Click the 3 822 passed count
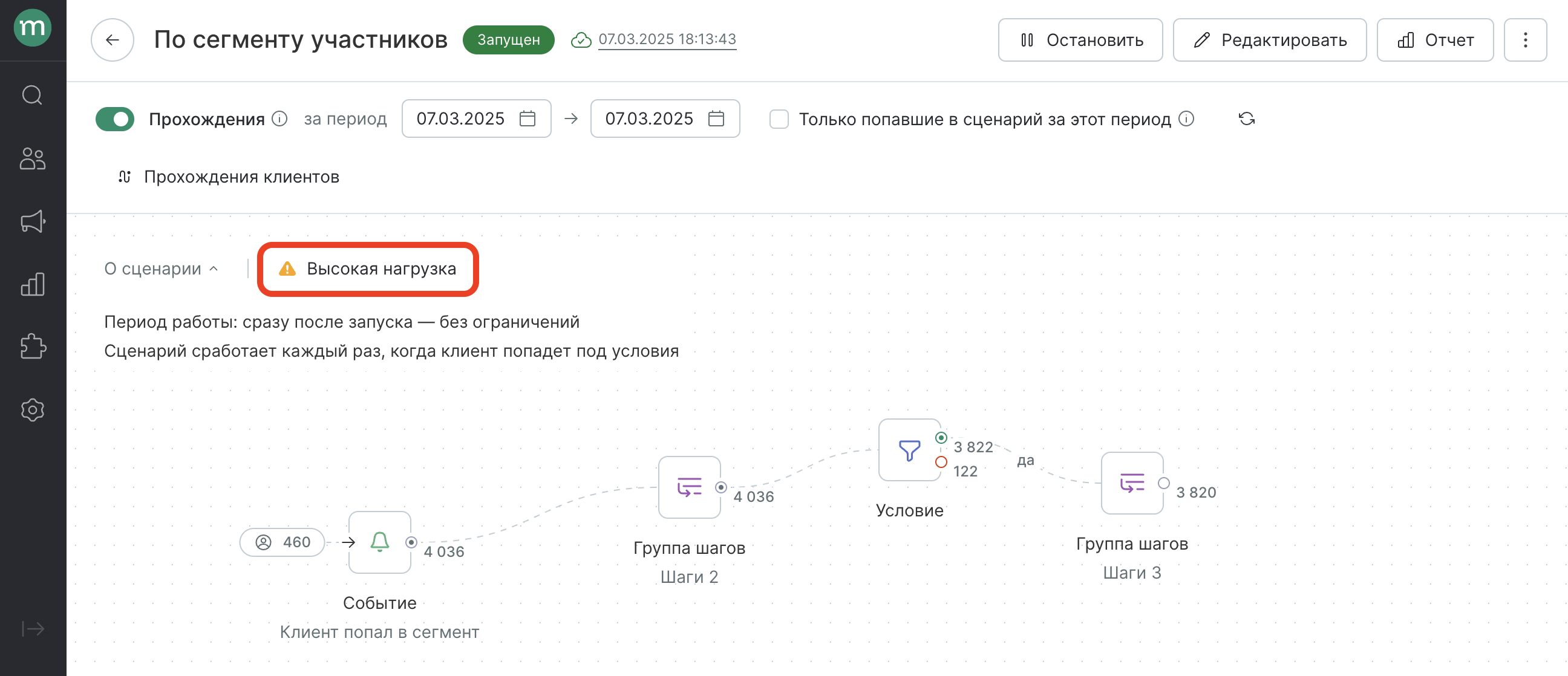1568x676 pixels. coord(973,447)
